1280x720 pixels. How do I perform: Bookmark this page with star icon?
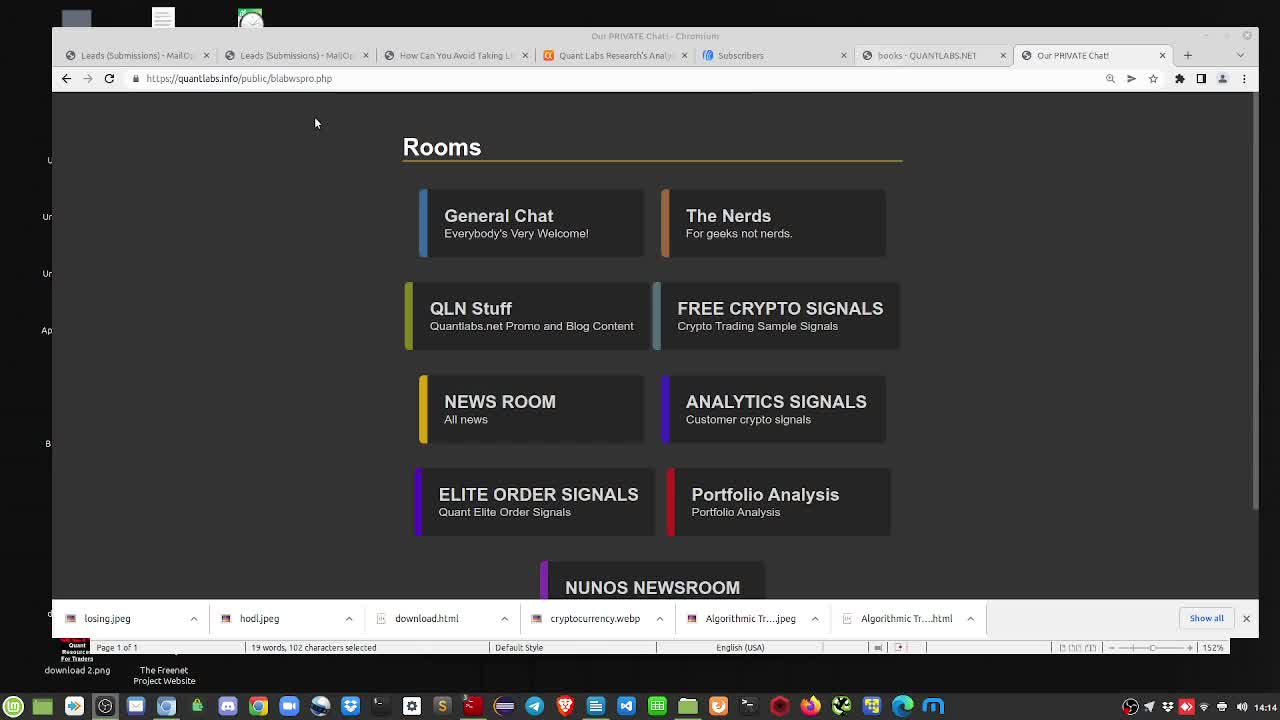point(1153,78)
